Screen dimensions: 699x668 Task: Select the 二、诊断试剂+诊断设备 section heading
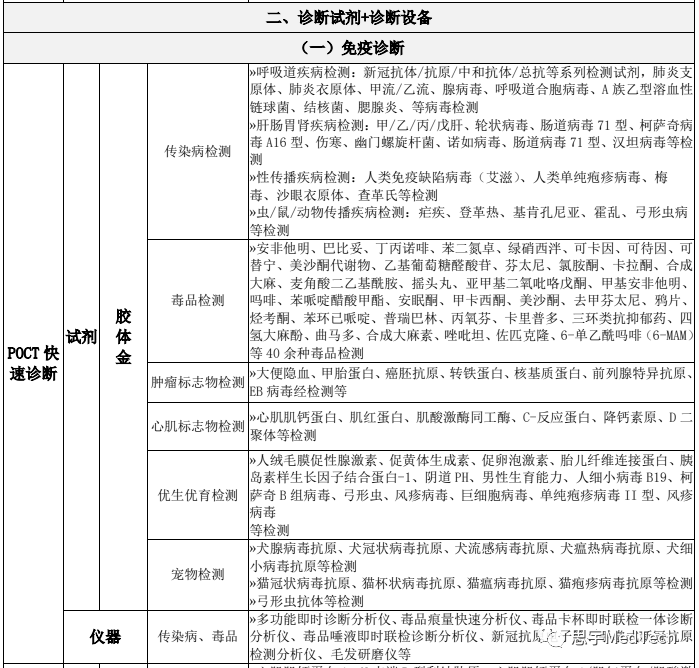coord(349,18)
